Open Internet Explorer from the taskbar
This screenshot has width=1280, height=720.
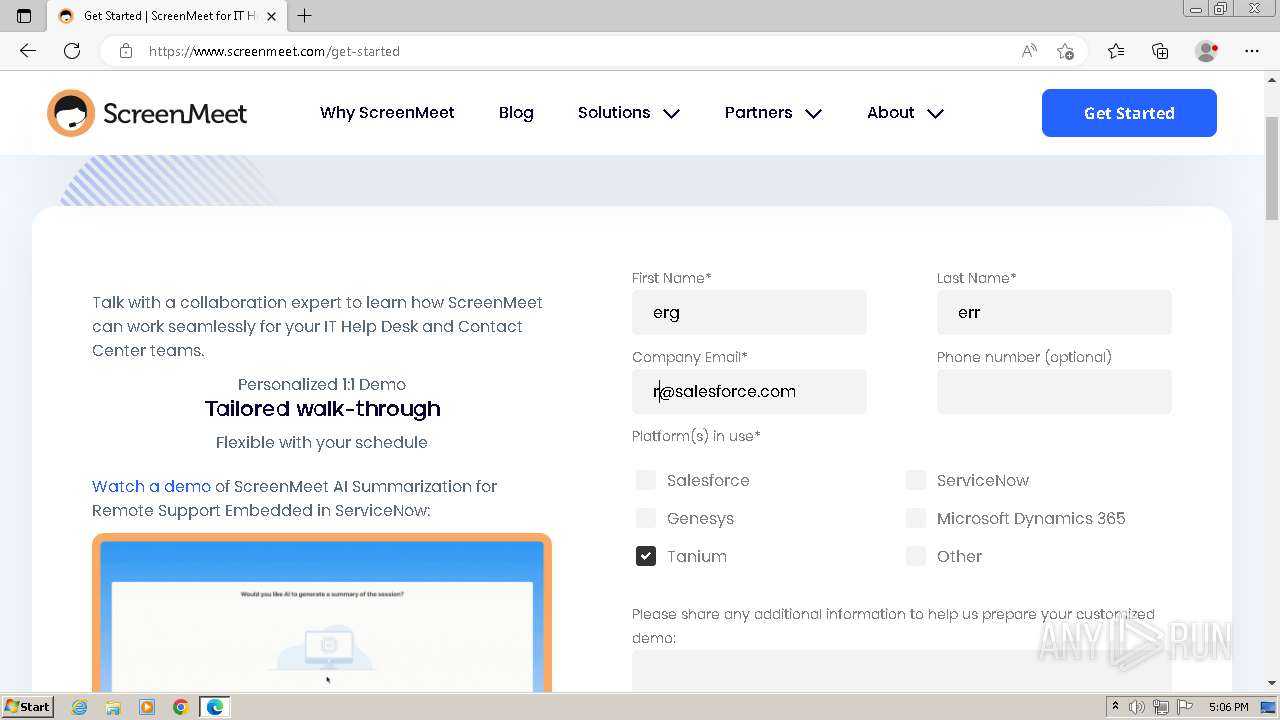pos(80,707)
